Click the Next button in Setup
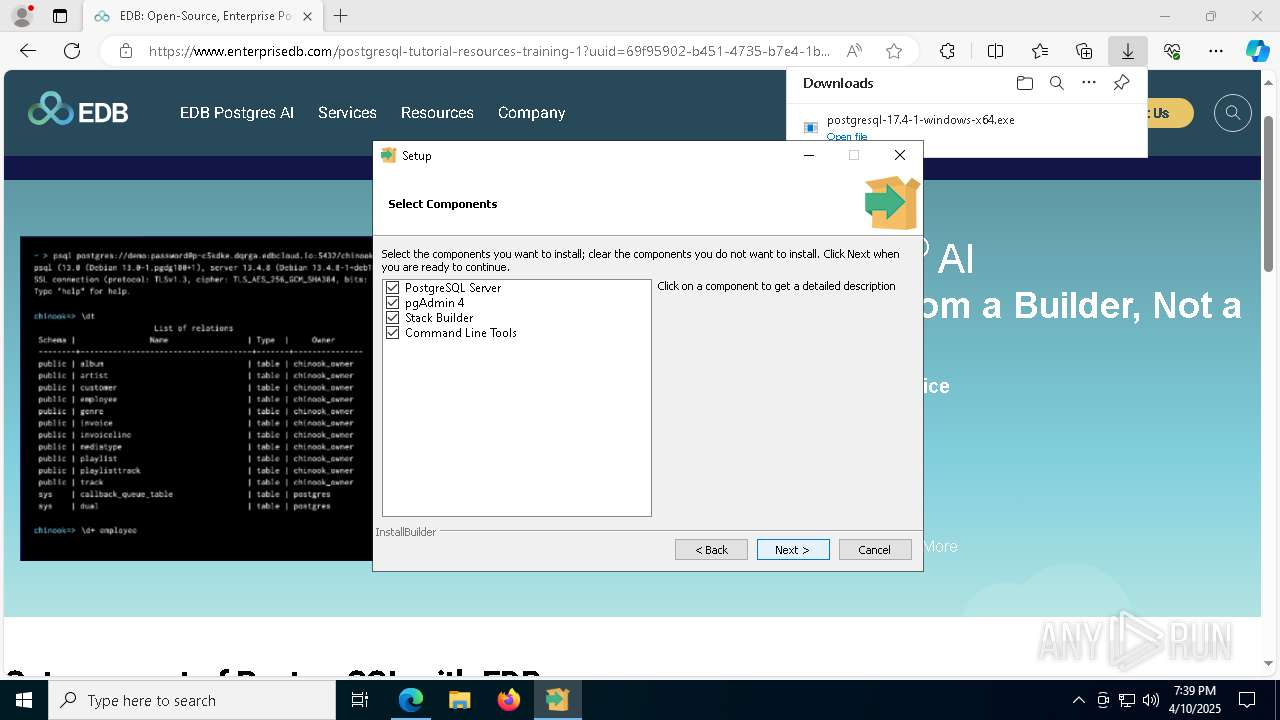The width and height of the screenshot is (1280, 720). pyautogui.click(x=793, y=549)
